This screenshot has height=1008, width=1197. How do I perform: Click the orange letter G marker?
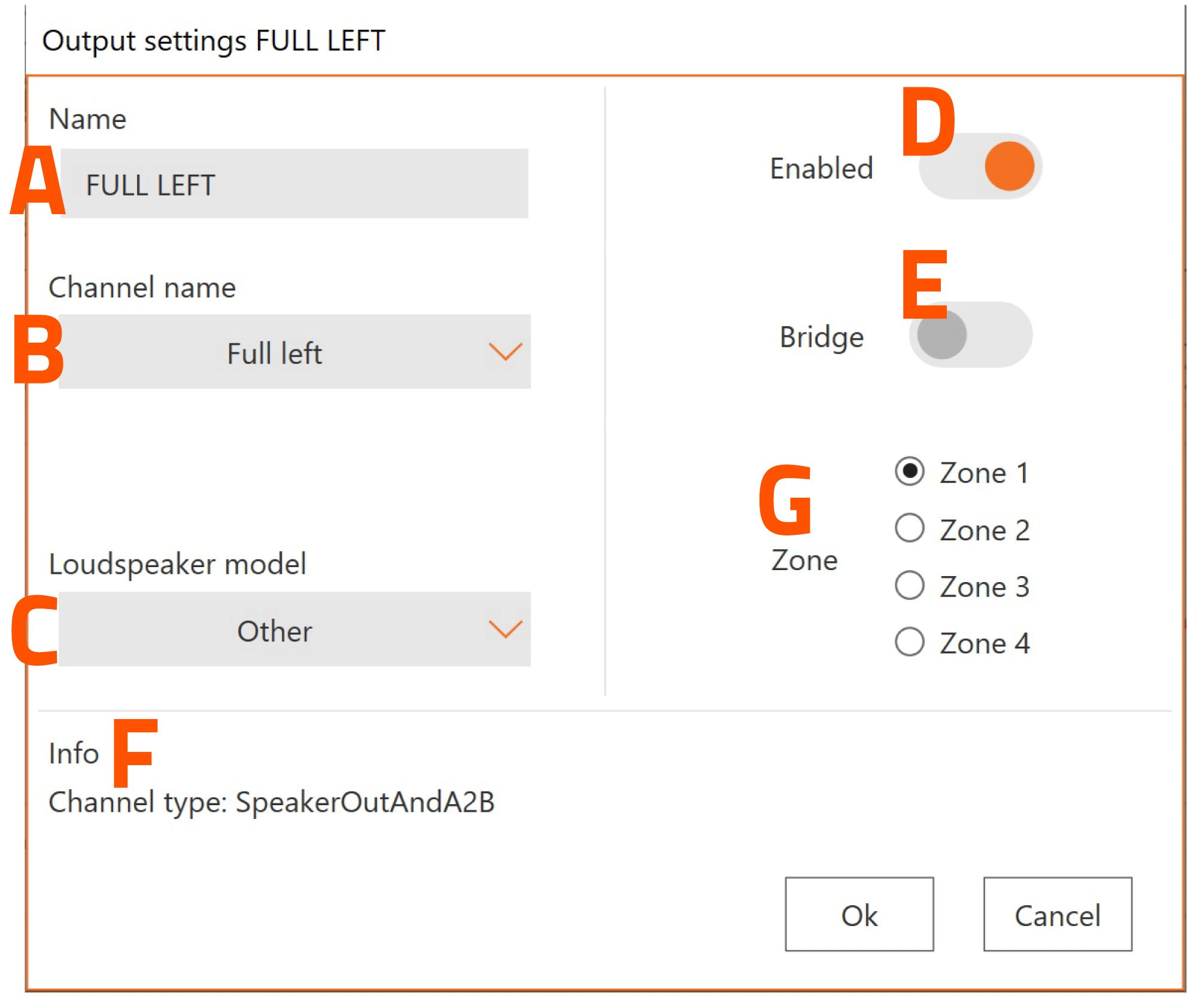tap(785, 500)
